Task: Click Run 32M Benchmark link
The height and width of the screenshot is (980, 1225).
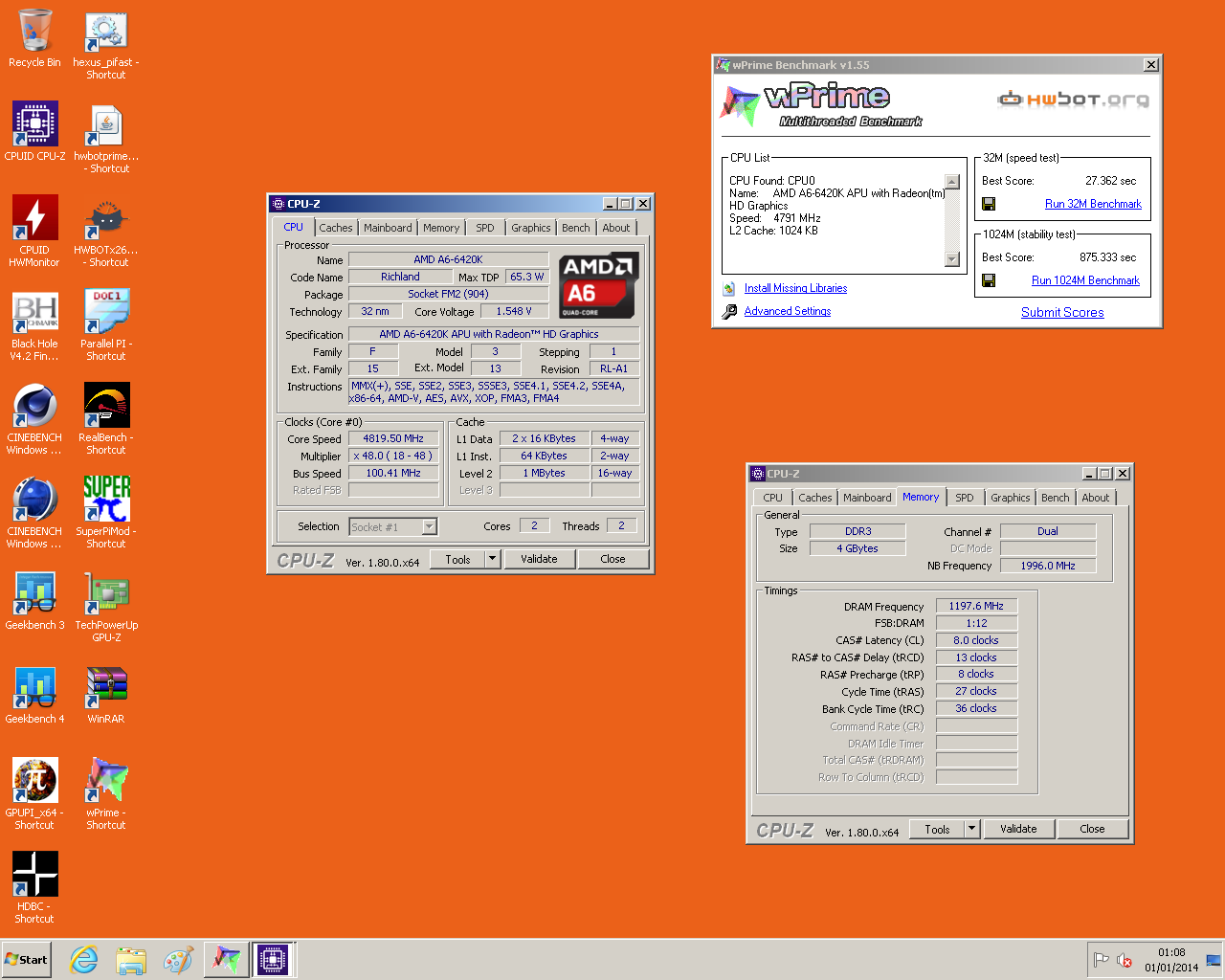Action: coord(1093,204)
